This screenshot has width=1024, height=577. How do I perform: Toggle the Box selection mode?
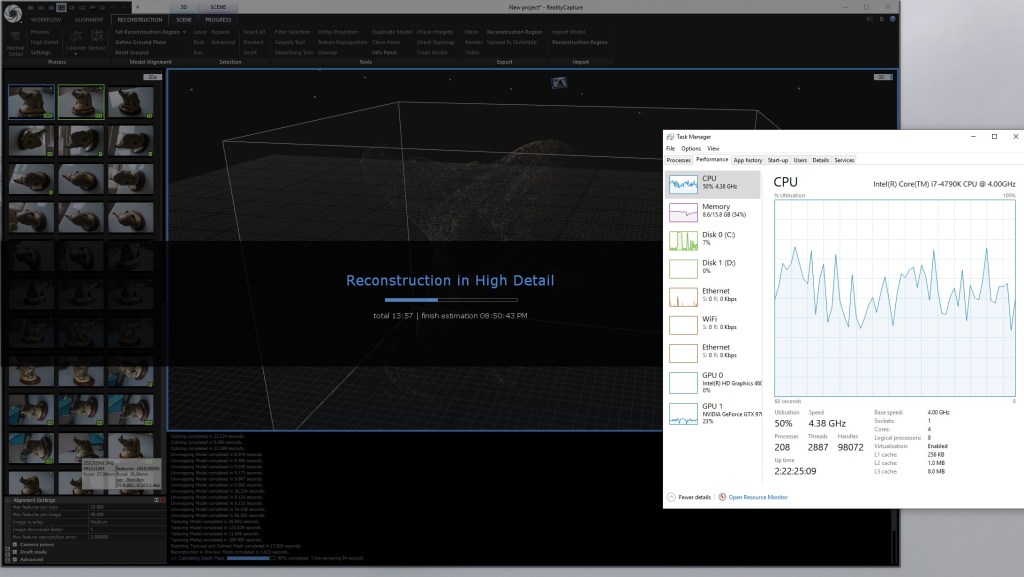[196, 54]
